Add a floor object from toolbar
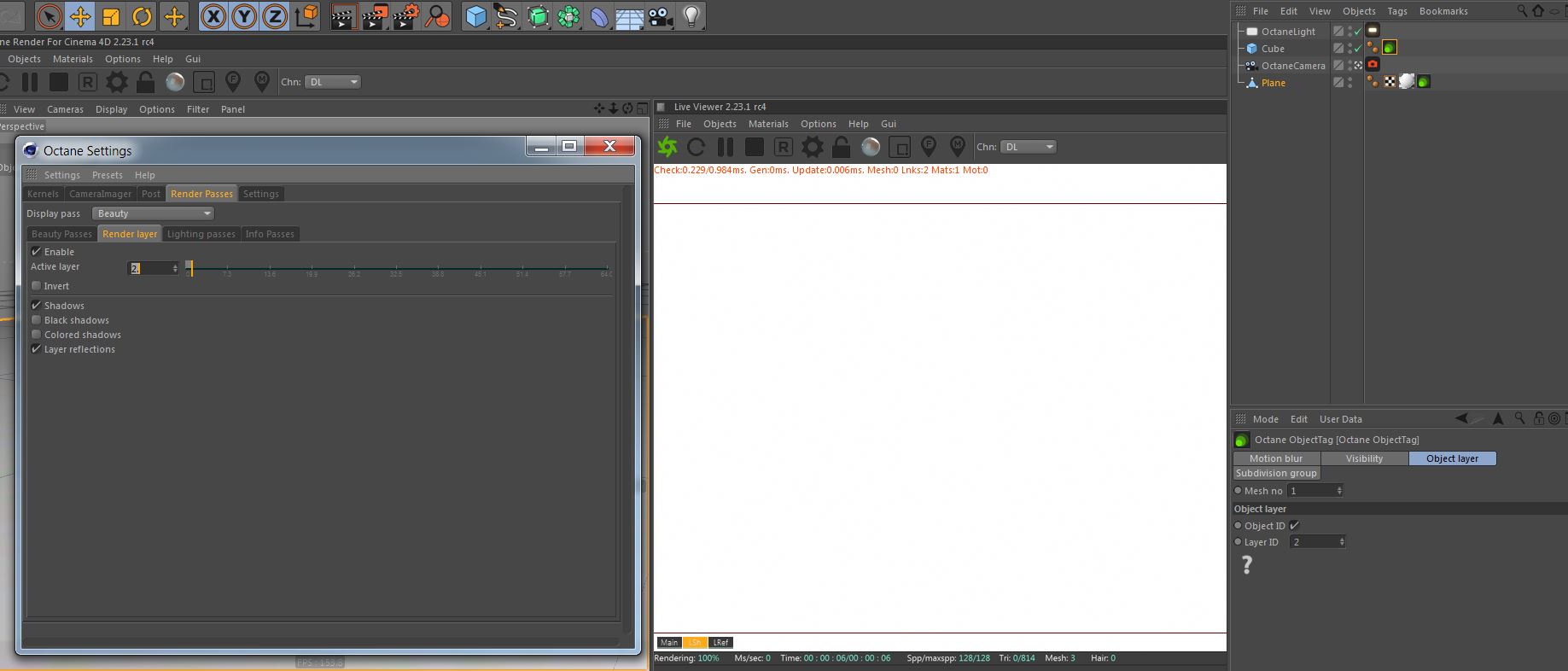The height and width of the screenshot is (671, 1568). [630, 16]
